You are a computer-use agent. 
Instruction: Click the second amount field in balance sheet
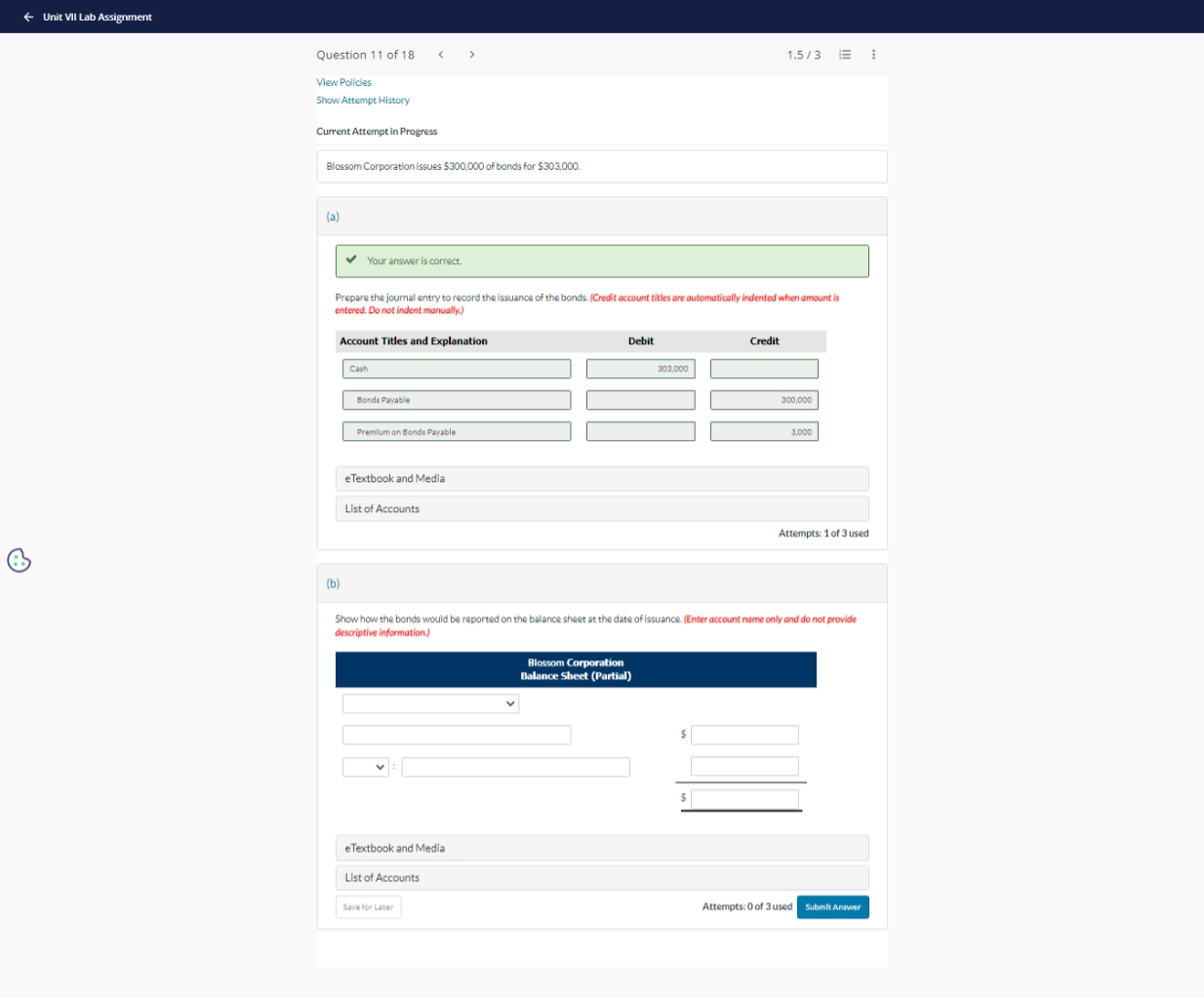744,766
